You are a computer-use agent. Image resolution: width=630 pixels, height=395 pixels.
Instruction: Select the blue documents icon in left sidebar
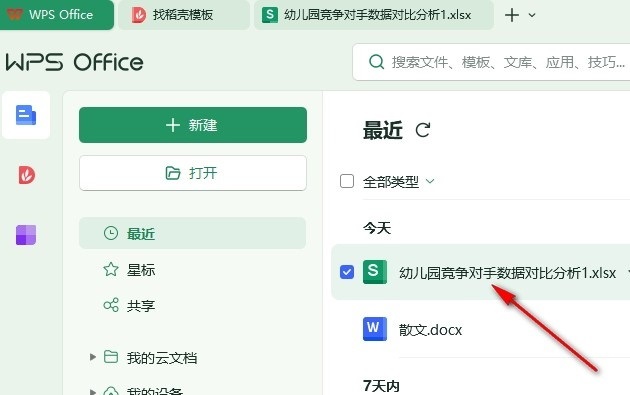click(x=26, y=115)
